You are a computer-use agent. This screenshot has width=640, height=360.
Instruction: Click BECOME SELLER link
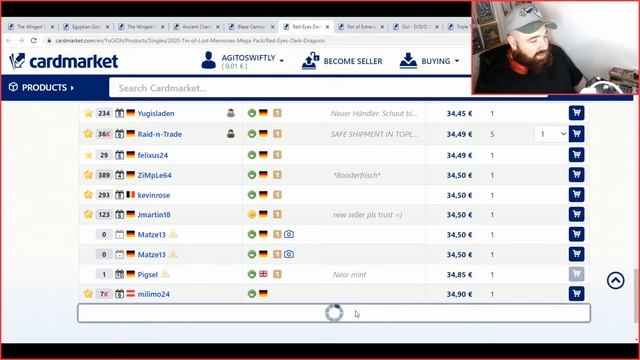point(342,61)
